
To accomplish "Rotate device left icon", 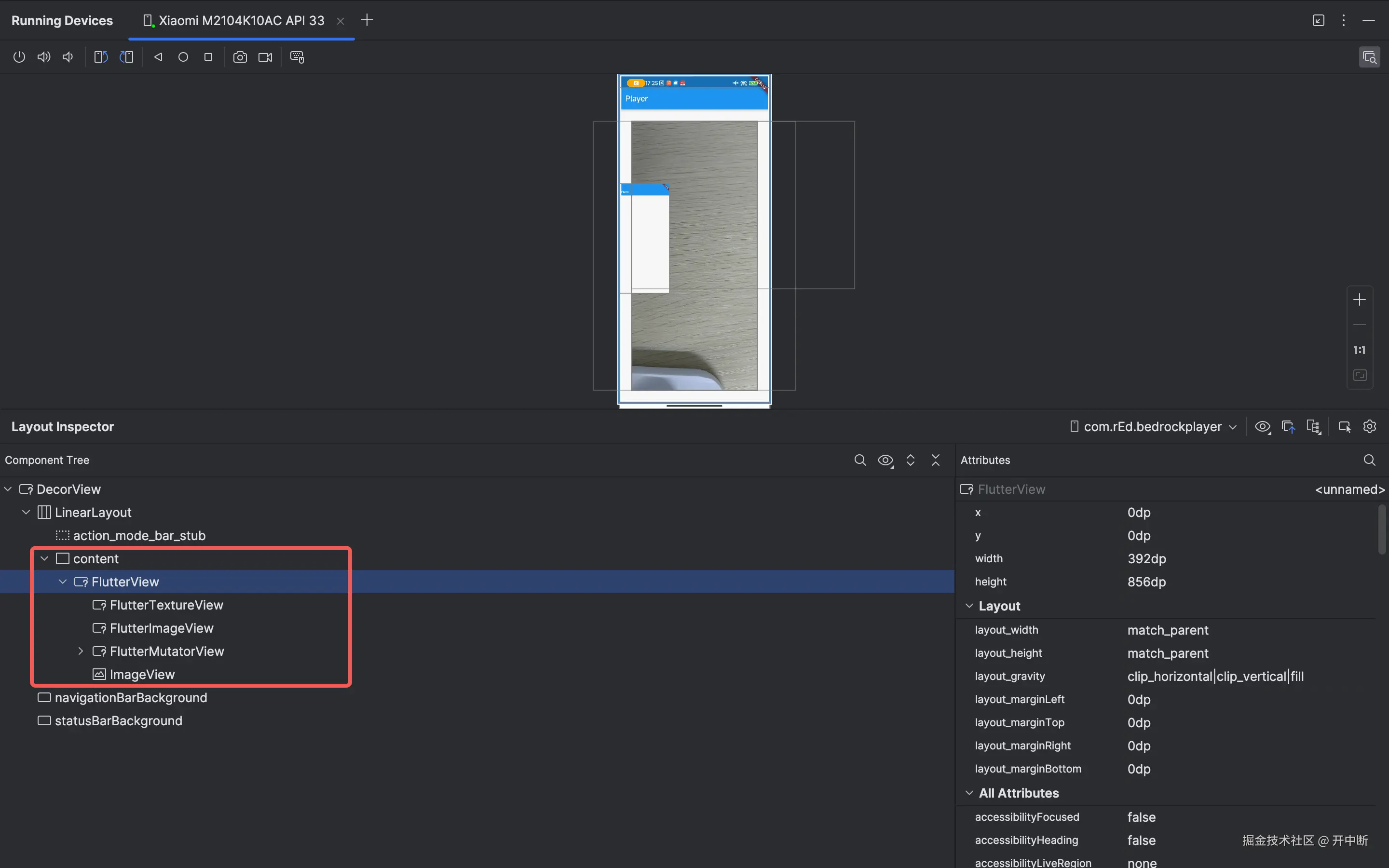I will pos(101,57).
